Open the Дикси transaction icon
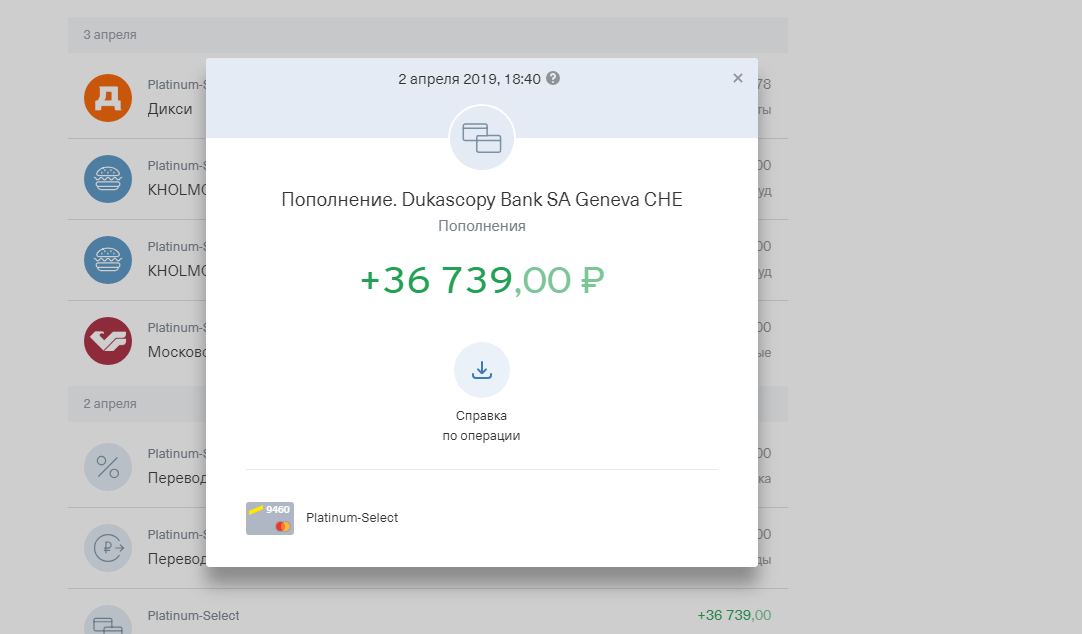The image size is (1082, 634). [108, 98]
